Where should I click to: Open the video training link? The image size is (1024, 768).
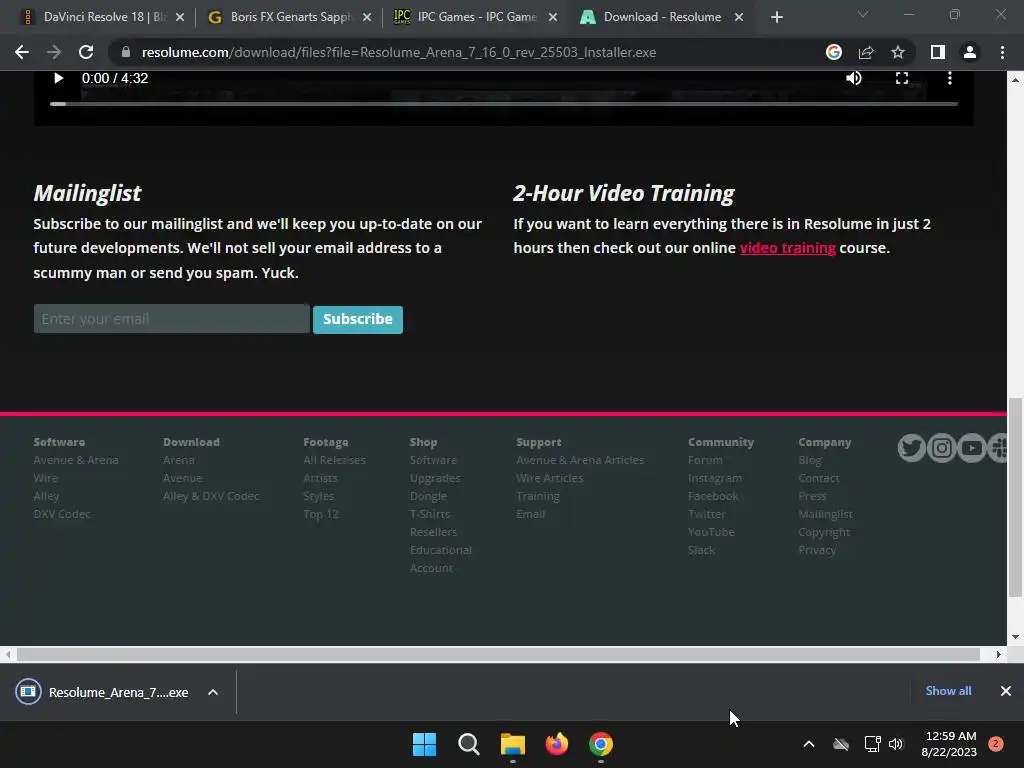click(788, 248)
